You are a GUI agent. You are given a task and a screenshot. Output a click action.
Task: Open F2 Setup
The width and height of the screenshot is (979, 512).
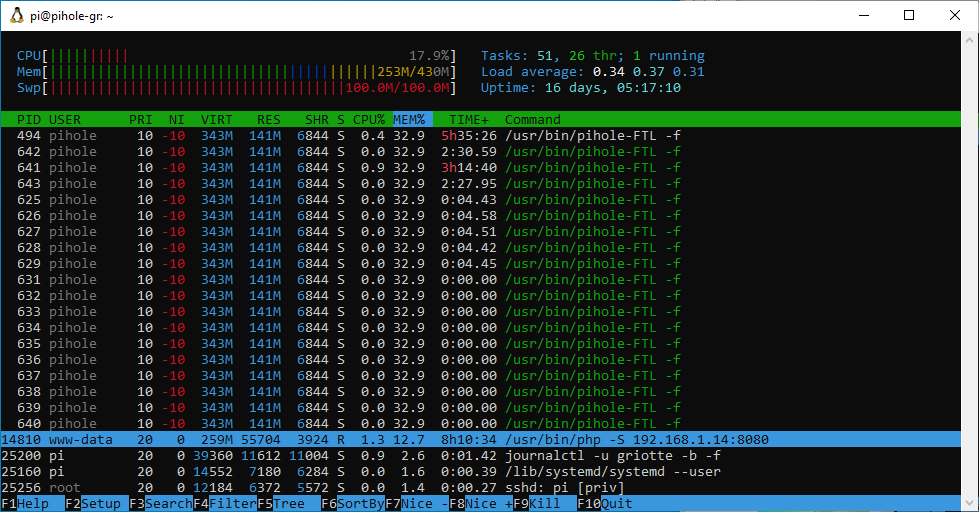click(x=97, y=504)
